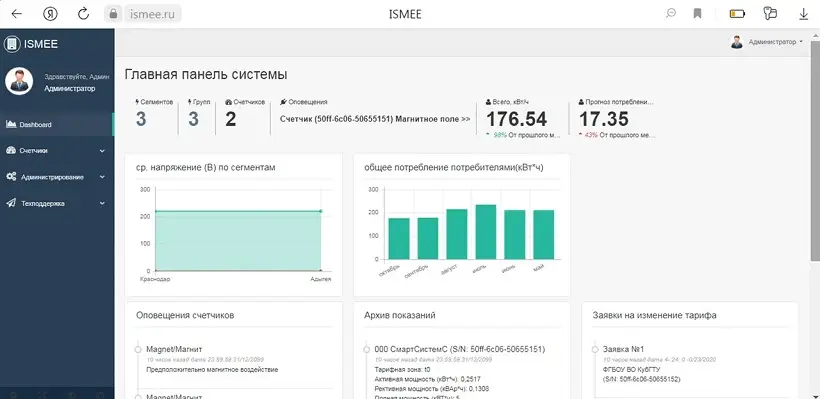Open downloads with the download arrow icon
The width and height of the screenshot is (820, 399).
click(x=804, y=14)
